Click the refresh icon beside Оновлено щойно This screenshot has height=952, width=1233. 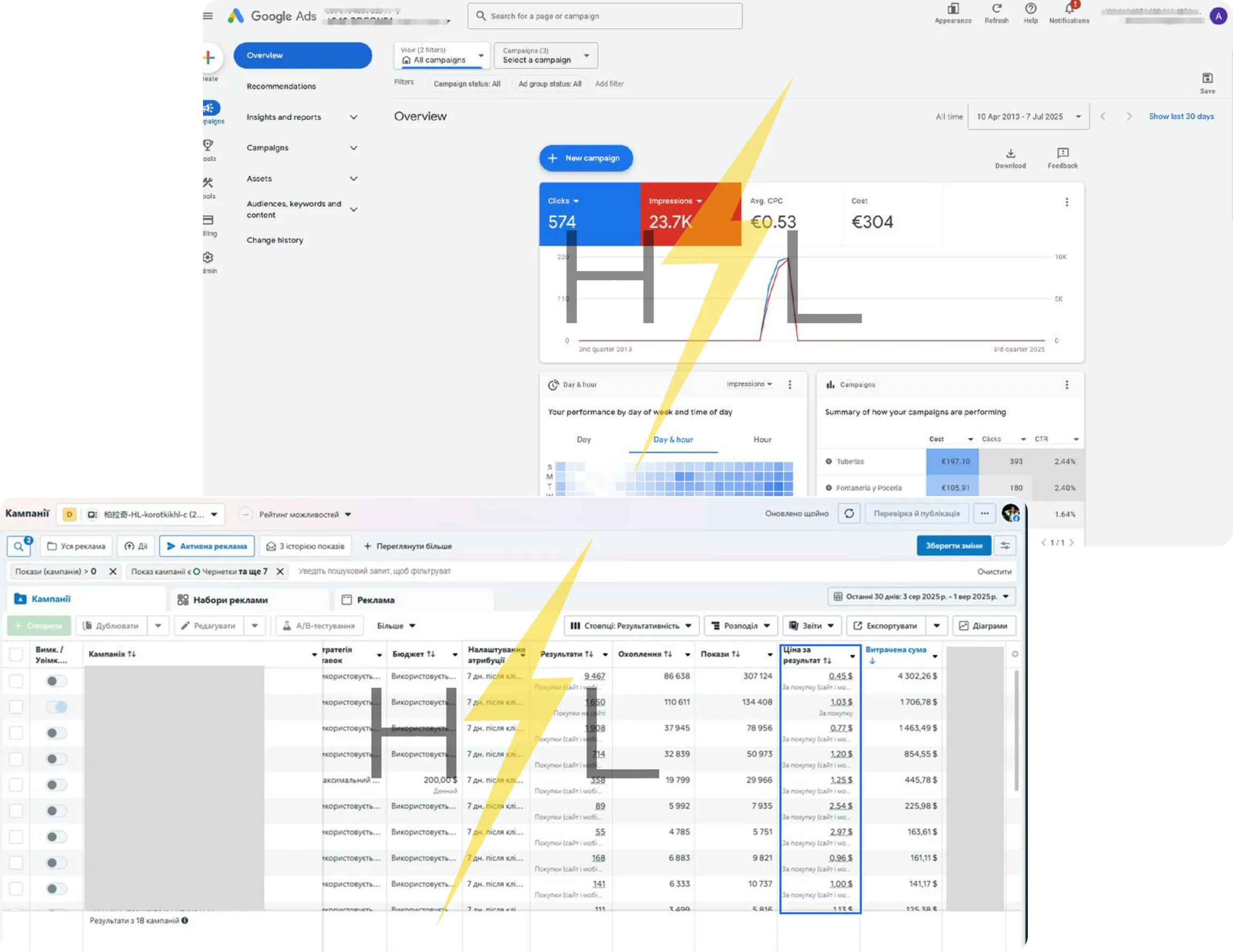848,513
